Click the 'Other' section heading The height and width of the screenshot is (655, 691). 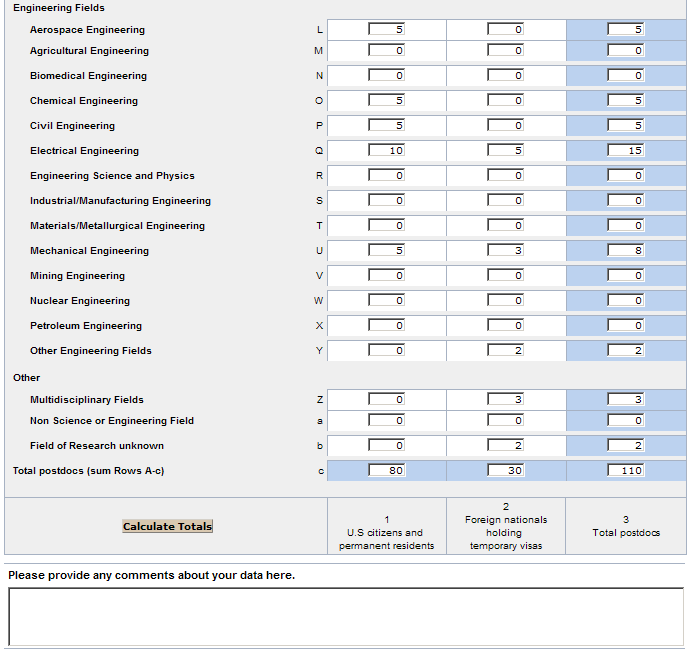pos(26,378)
